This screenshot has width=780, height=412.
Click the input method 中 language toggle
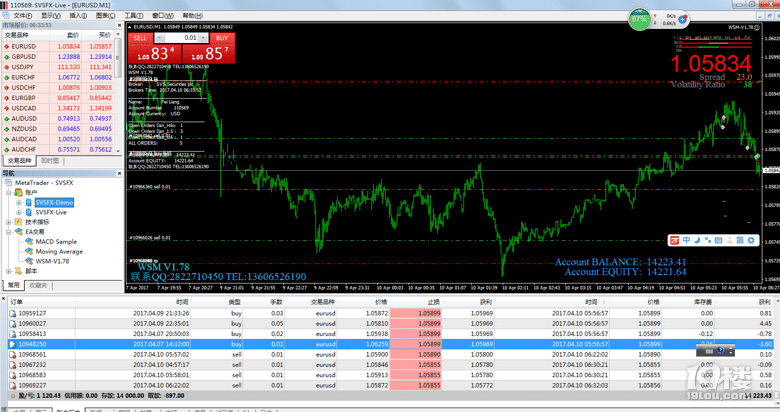(686, 240)
